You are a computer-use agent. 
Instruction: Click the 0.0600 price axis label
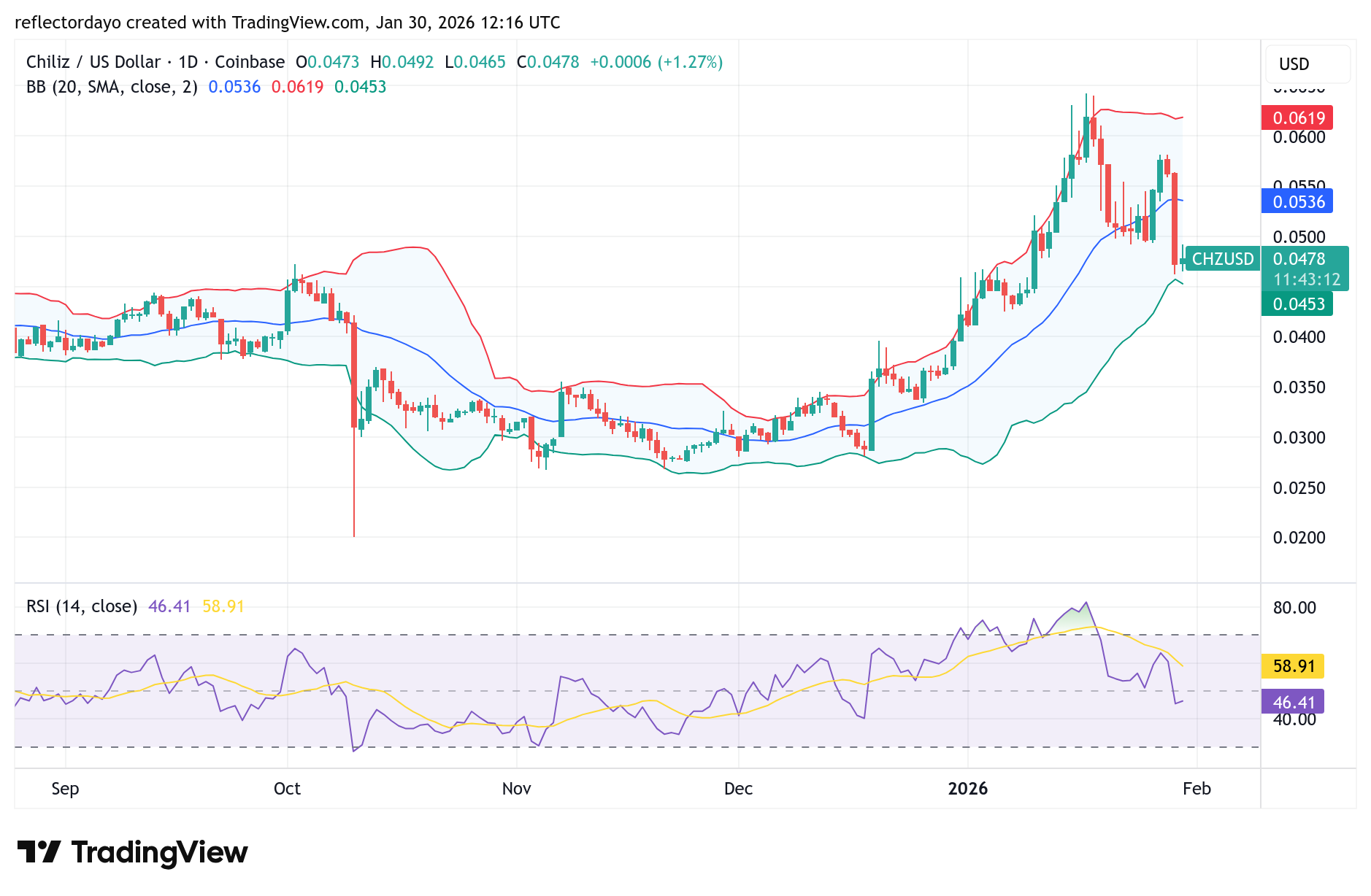[x=1299, y=137]
